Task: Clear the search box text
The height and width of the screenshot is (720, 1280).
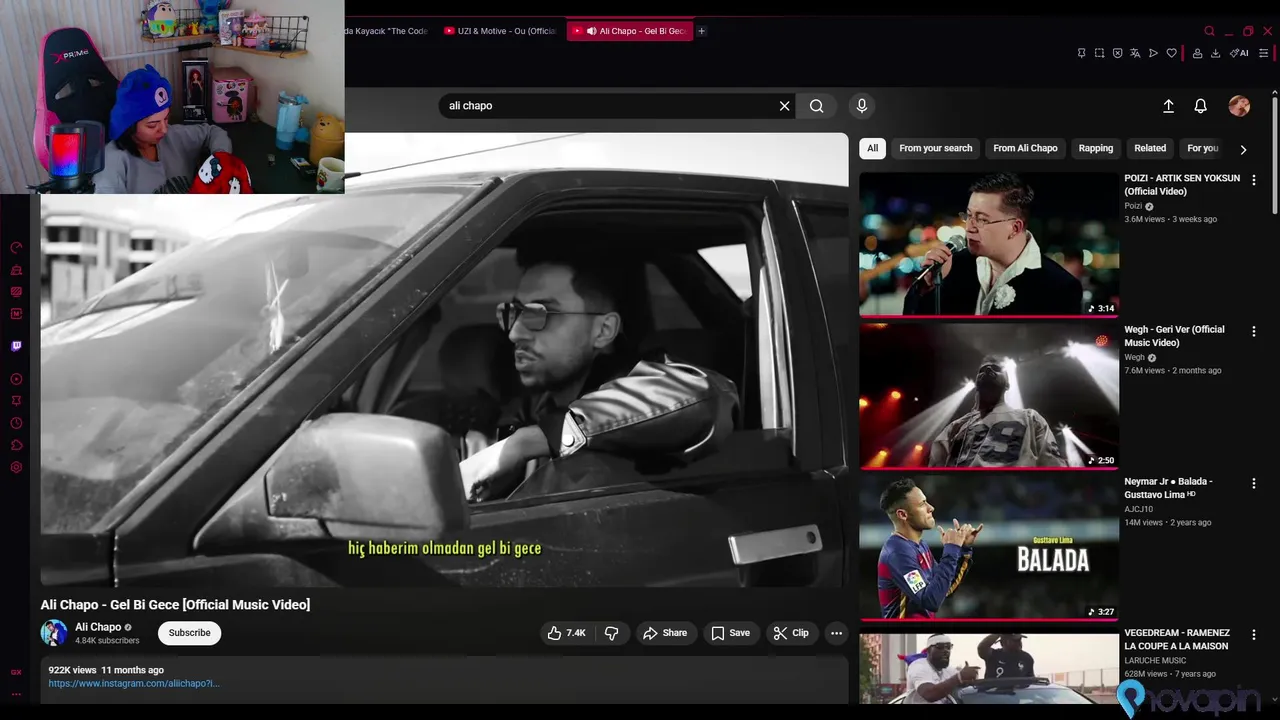Action: click(784, 106)
